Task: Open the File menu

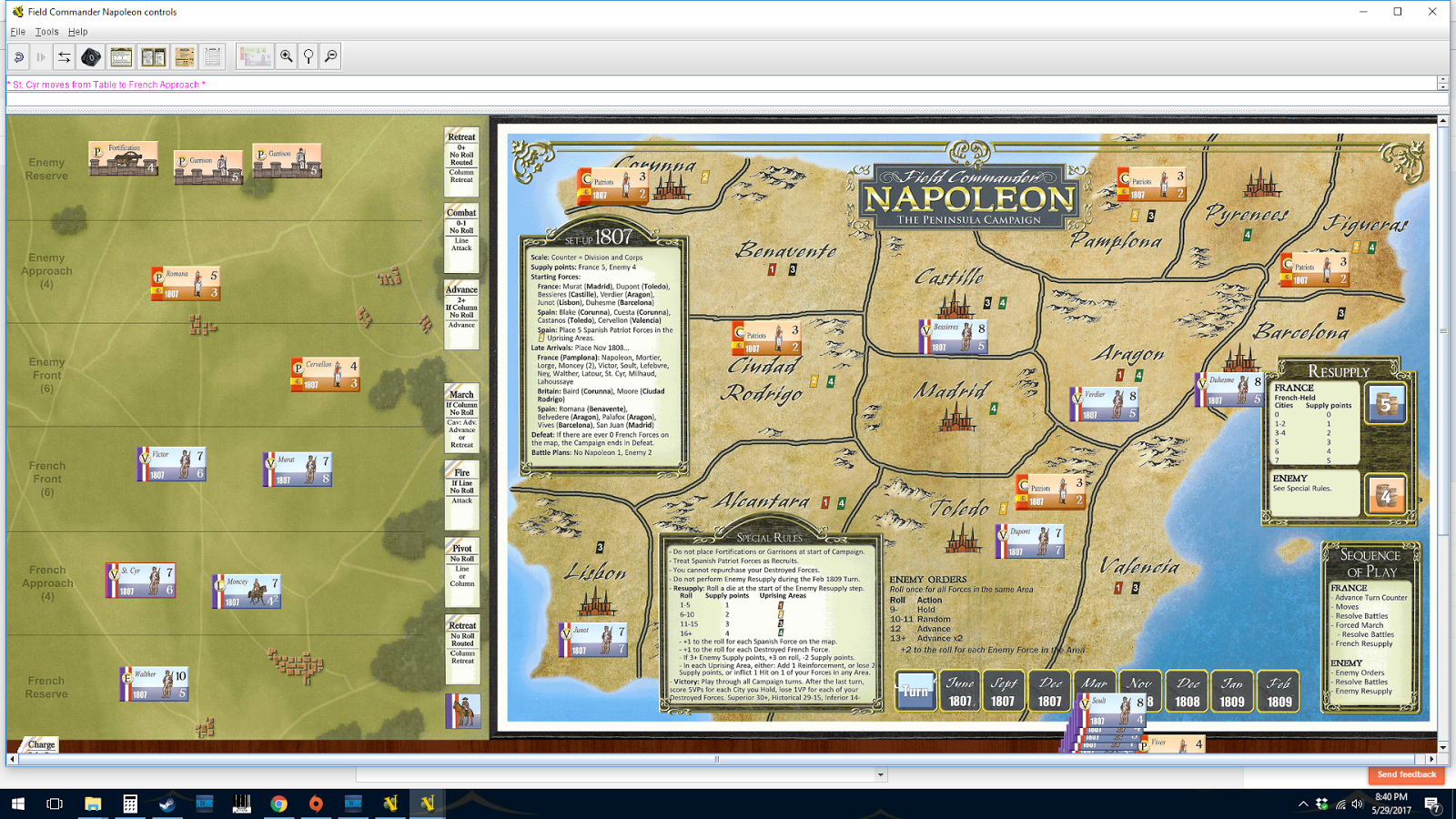Action: [16, 30]
